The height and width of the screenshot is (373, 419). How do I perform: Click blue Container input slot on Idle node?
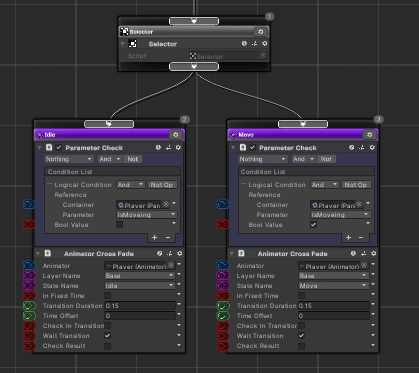click(29, 204)
